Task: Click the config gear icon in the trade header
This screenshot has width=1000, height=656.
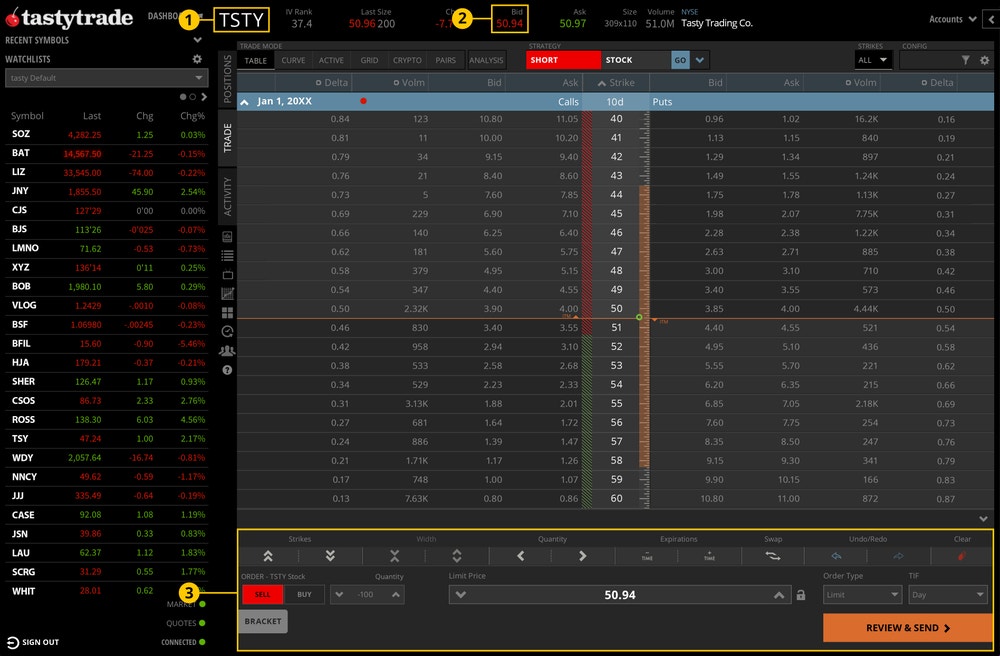Action: click(x=985, y=60)
